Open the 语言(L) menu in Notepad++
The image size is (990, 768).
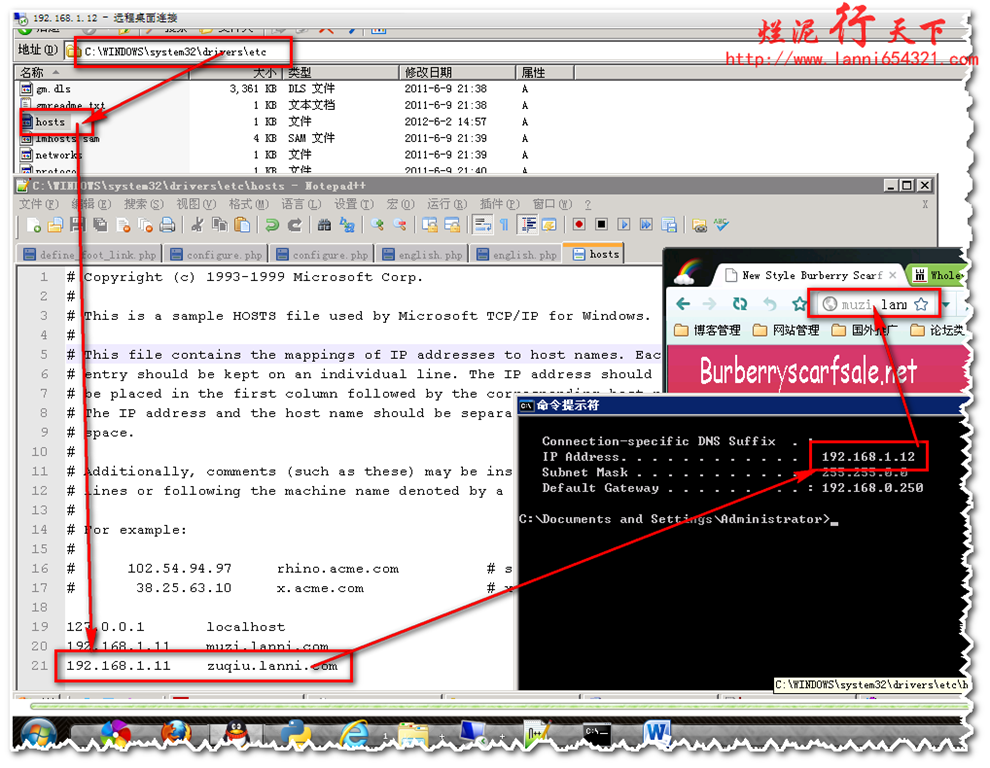301,204
